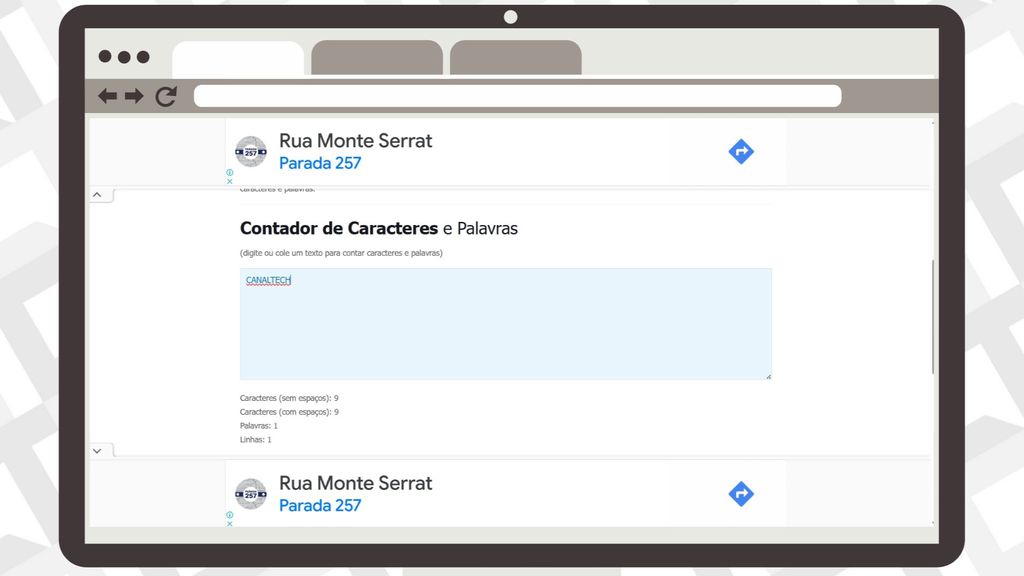This screenshot has height=576, width=1024.
Task: Click top ad 'Parada 257' link
Action: [x=320, y=163]
